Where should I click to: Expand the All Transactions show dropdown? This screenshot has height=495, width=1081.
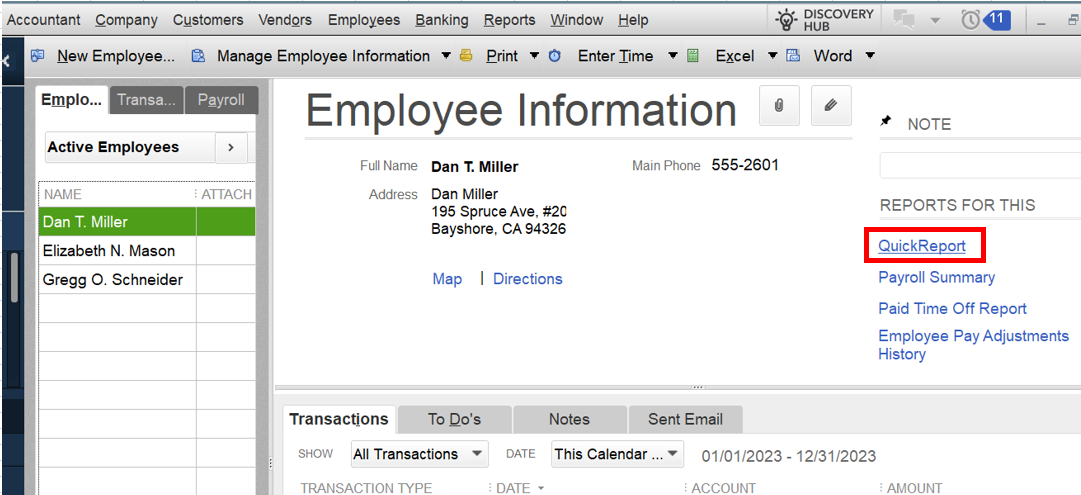pyautogui.click(x=477, y=454)
